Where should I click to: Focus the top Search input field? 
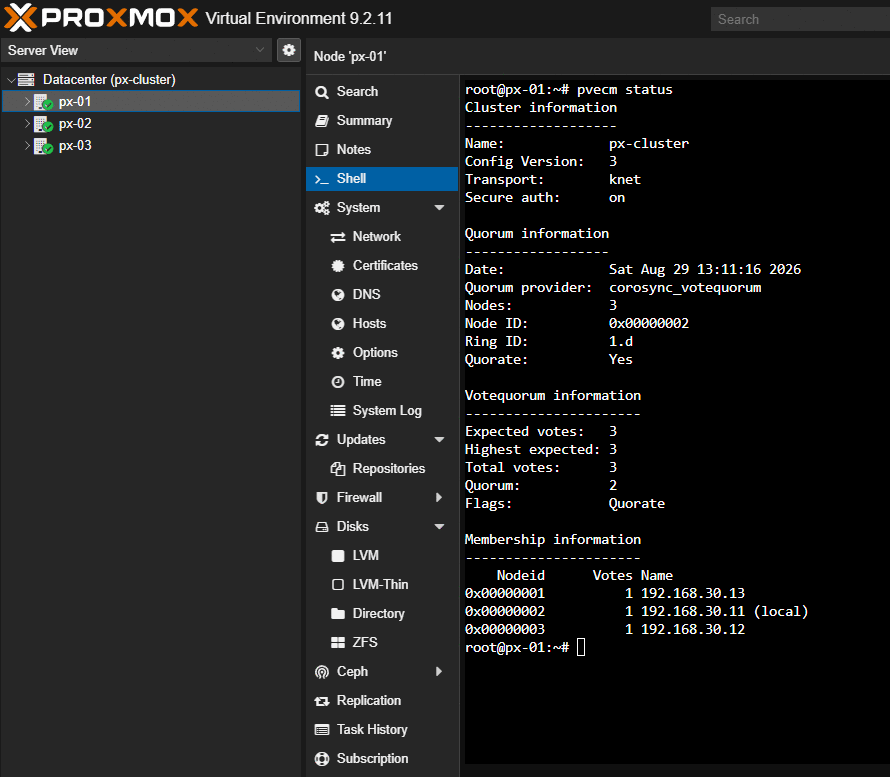tap(800, 19)
